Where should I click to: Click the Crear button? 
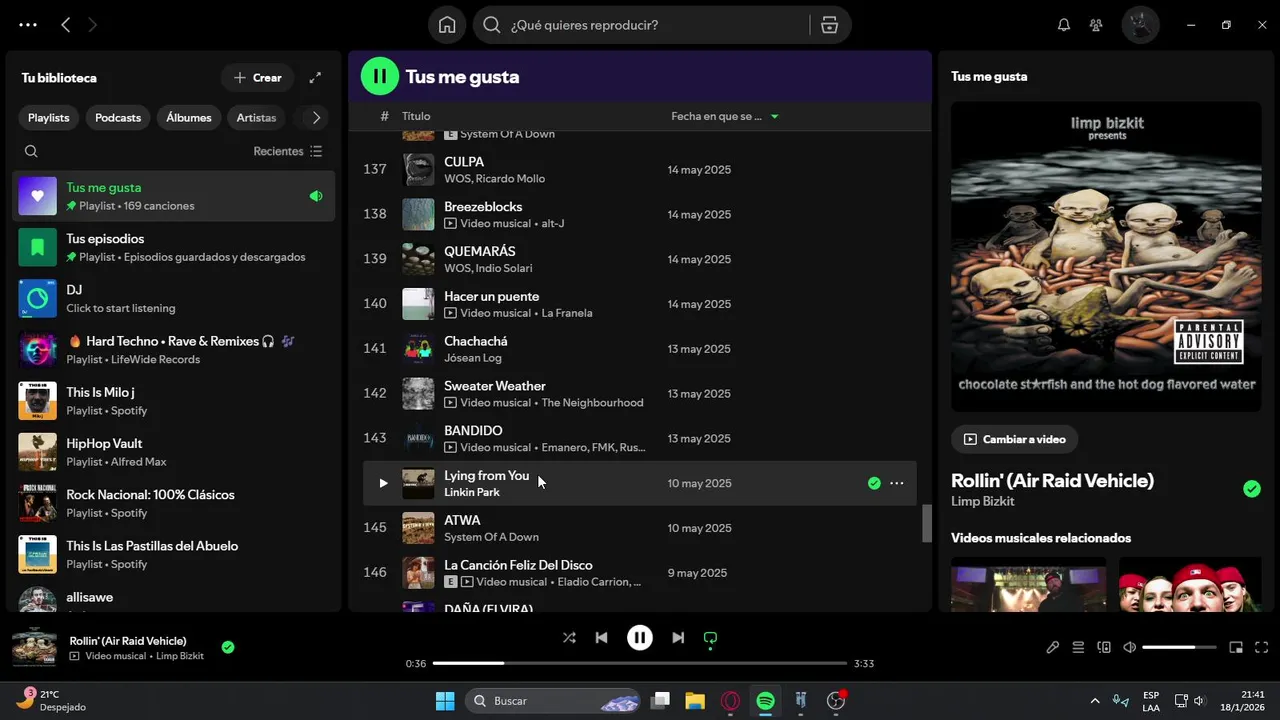[258, 77]
